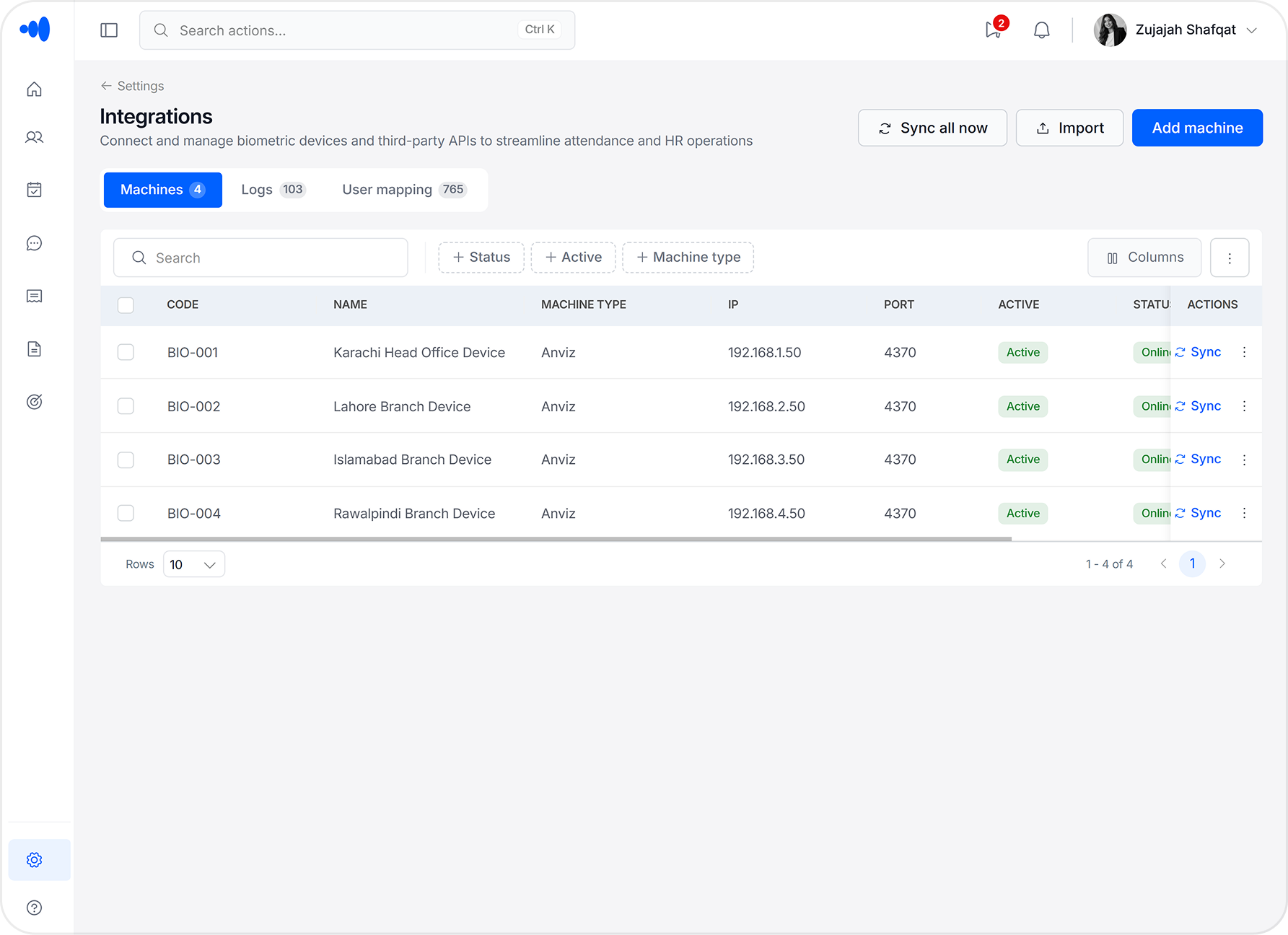Check the BIO-004 row checkbox
1288x935 pixels.
point(126,513)
